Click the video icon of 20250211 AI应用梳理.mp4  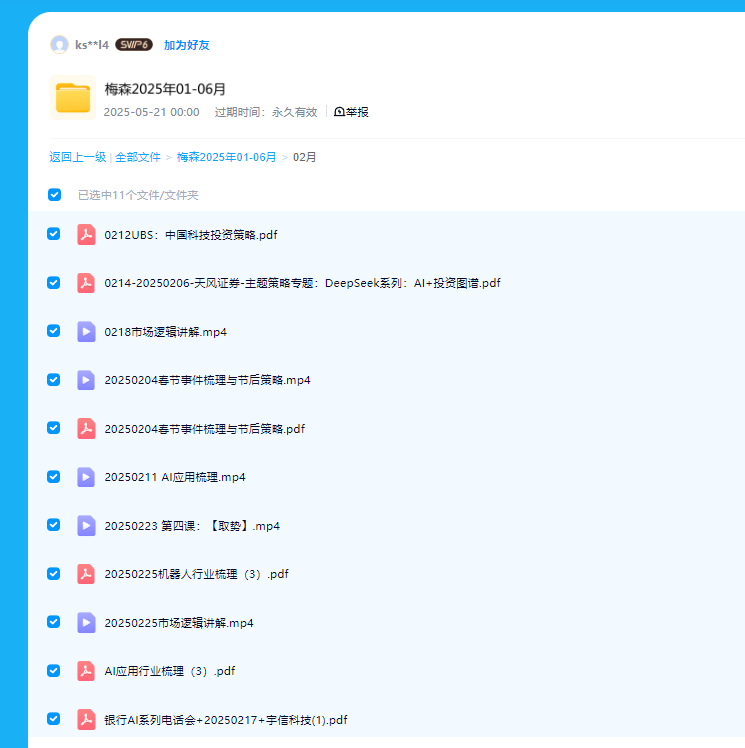(x=86, y=477)
